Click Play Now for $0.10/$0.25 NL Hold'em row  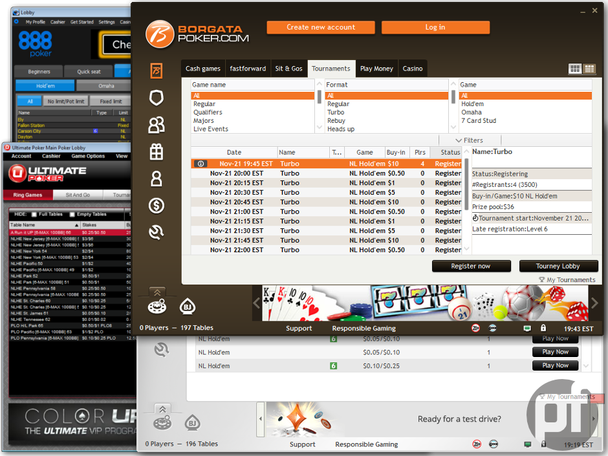555,365
